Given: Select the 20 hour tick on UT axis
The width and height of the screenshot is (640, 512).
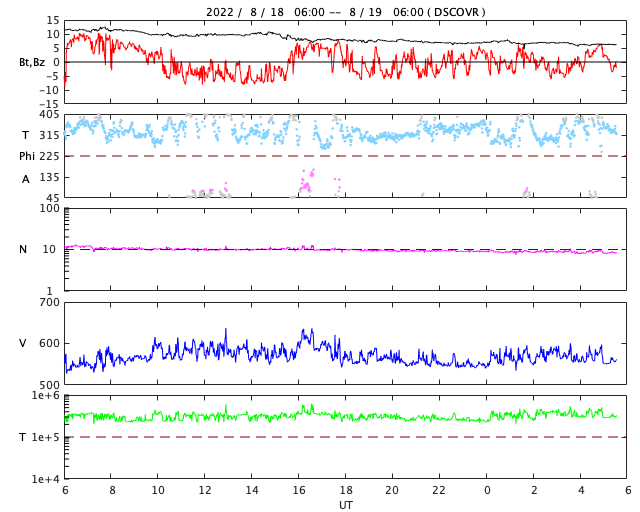Looking at the screenshot, I should 392,490.
